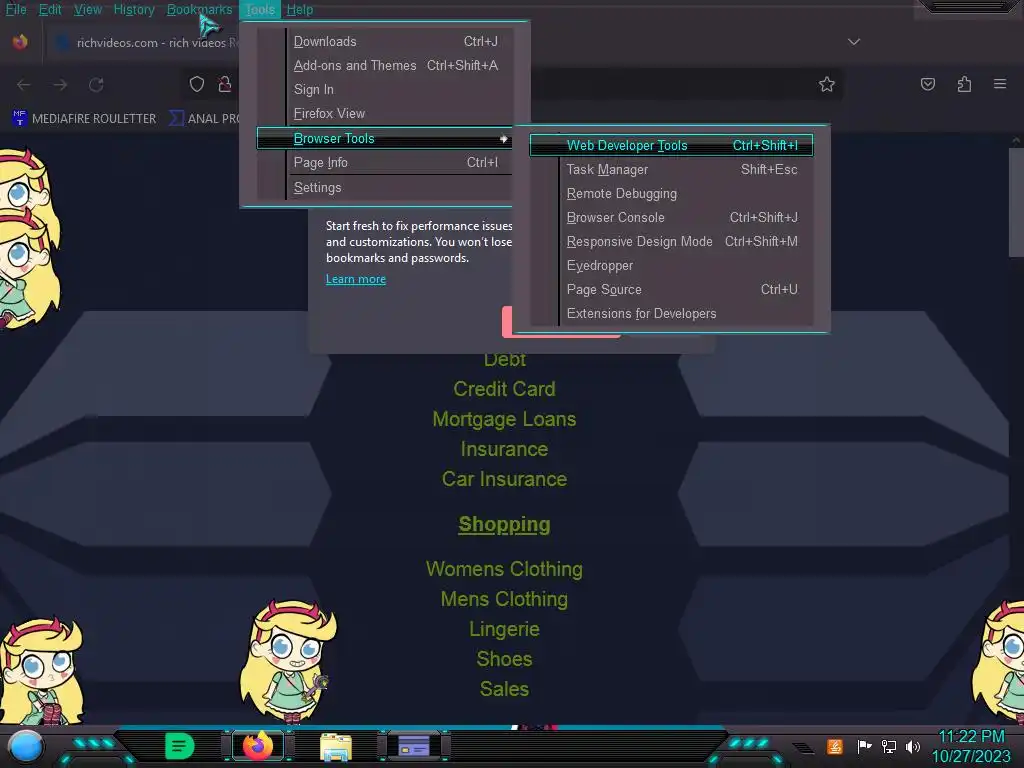Viewport: 1024px width, 768px height.
Task: Open the Action Center flag icon
Action: 864,746
